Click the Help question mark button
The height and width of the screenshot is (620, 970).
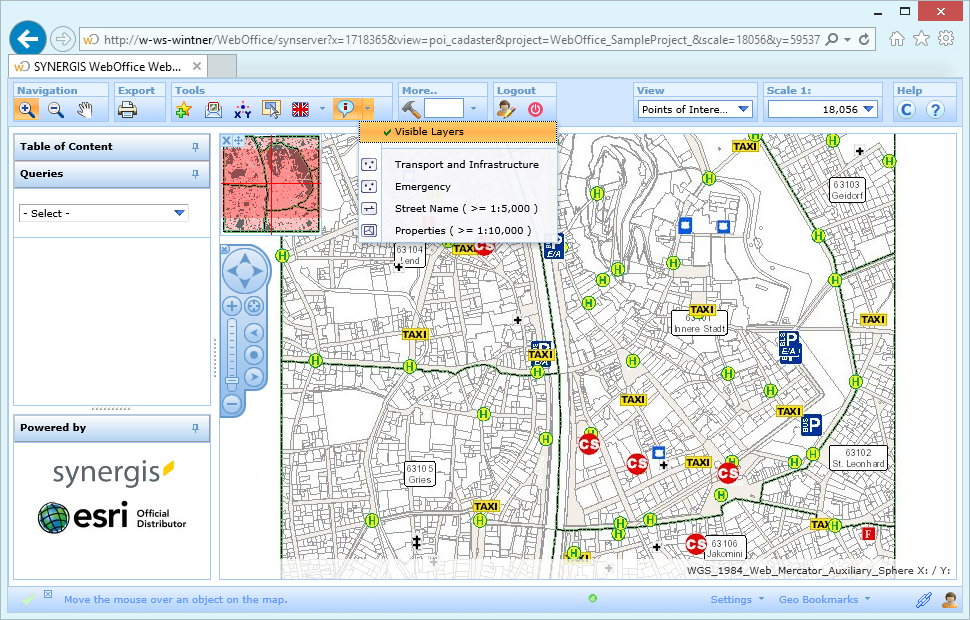[937, 108]
